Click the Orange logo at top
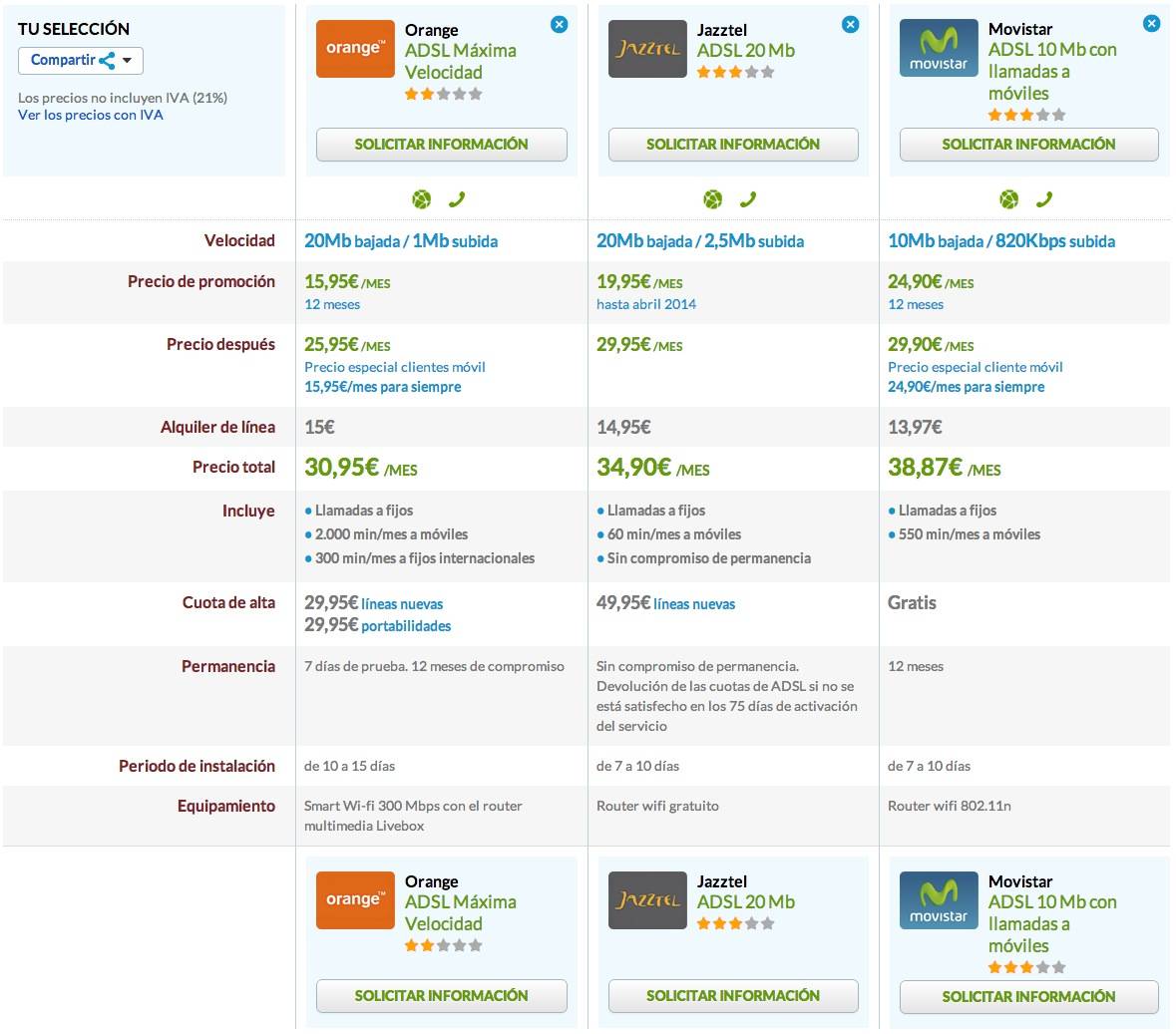The image size is (1176, 1034). pos(355,49)
